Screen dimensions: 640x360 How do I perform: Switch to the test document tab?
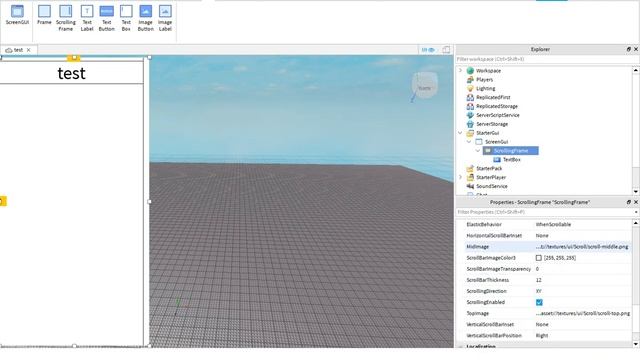tap(18, 50)
